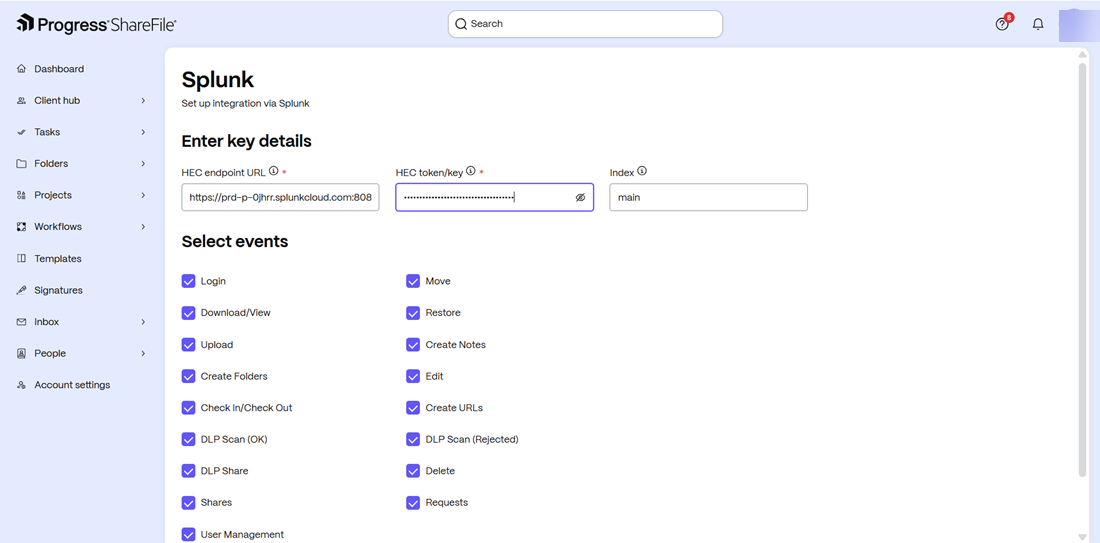1100x543 pixels.
Task: Expand the Inbox chevron
Action: coord(143,321)
